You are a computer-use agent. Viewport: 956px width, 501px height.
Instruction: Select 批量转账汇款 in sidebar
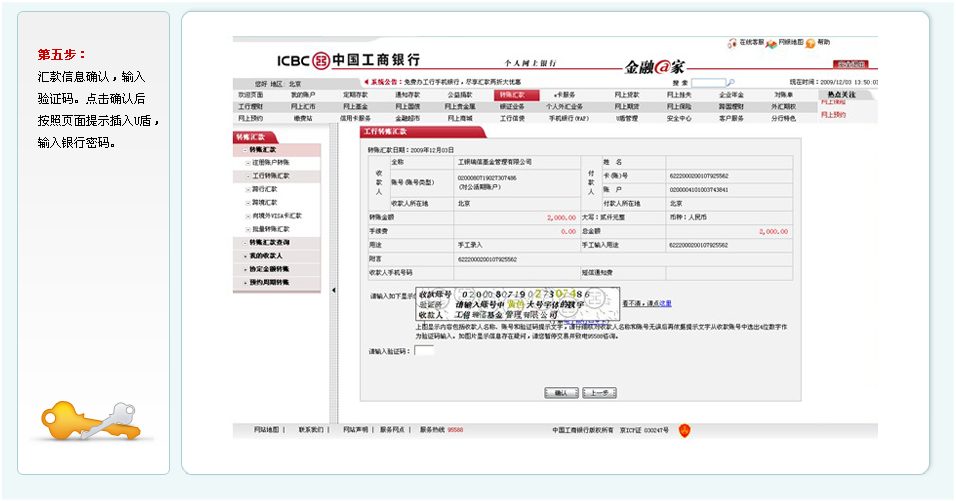[x=271, y=230]
